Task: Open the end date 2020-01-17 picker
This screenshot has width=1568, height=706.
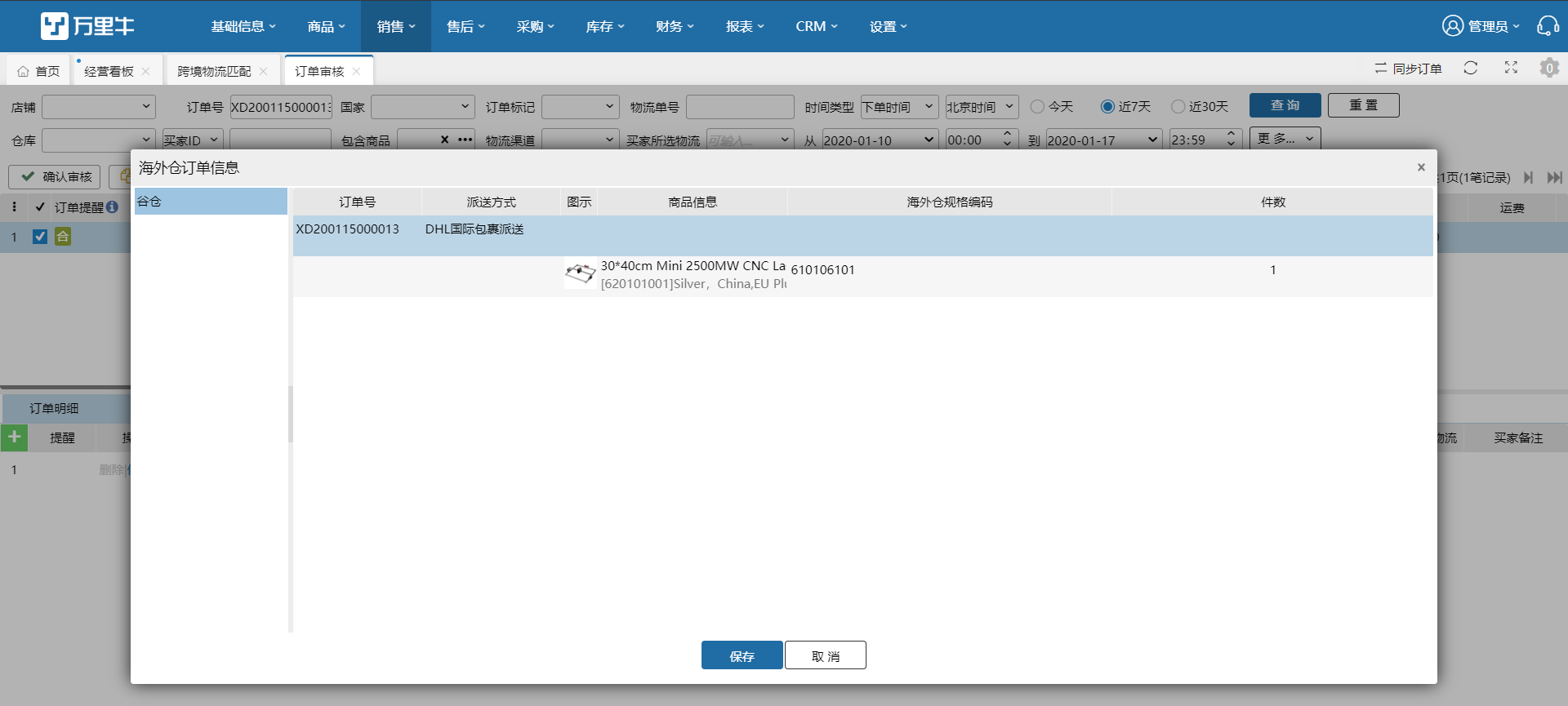Action: 1103,140
